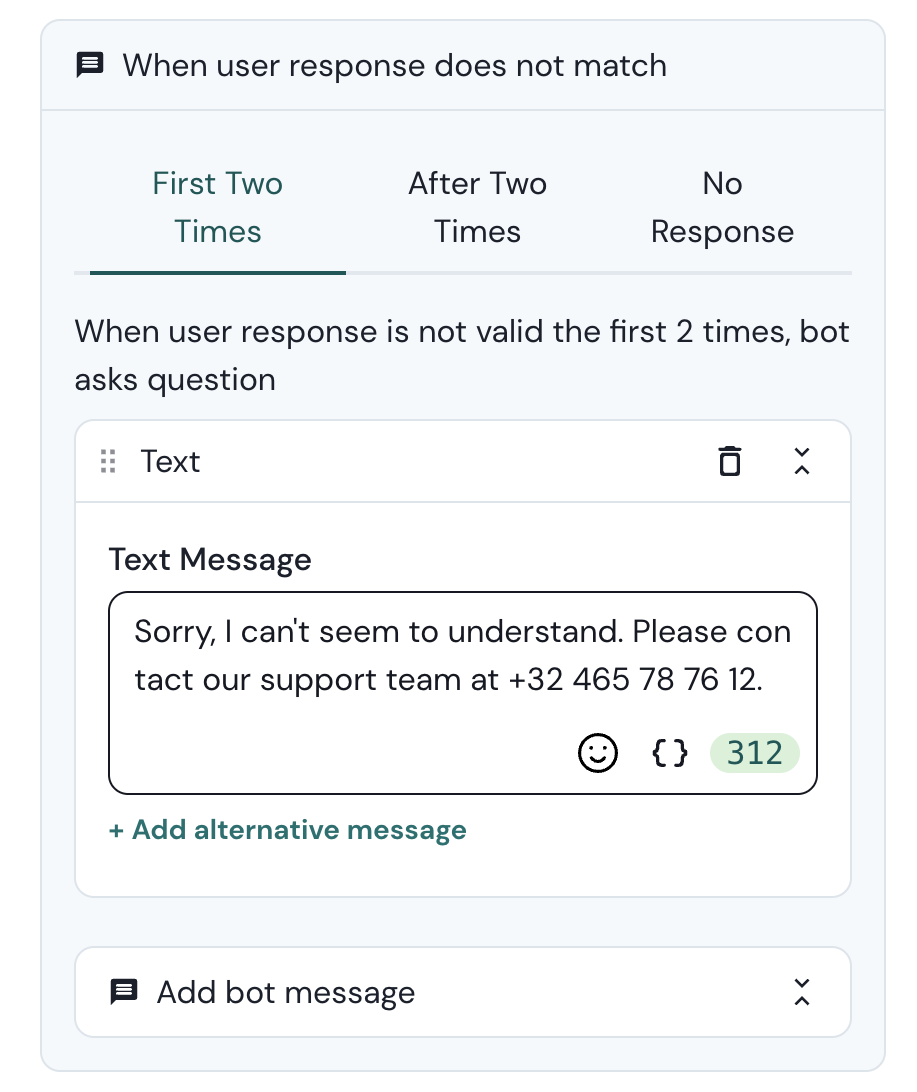Open the emoji picker in the message box
917x1092 pixels.
[598, 753]
